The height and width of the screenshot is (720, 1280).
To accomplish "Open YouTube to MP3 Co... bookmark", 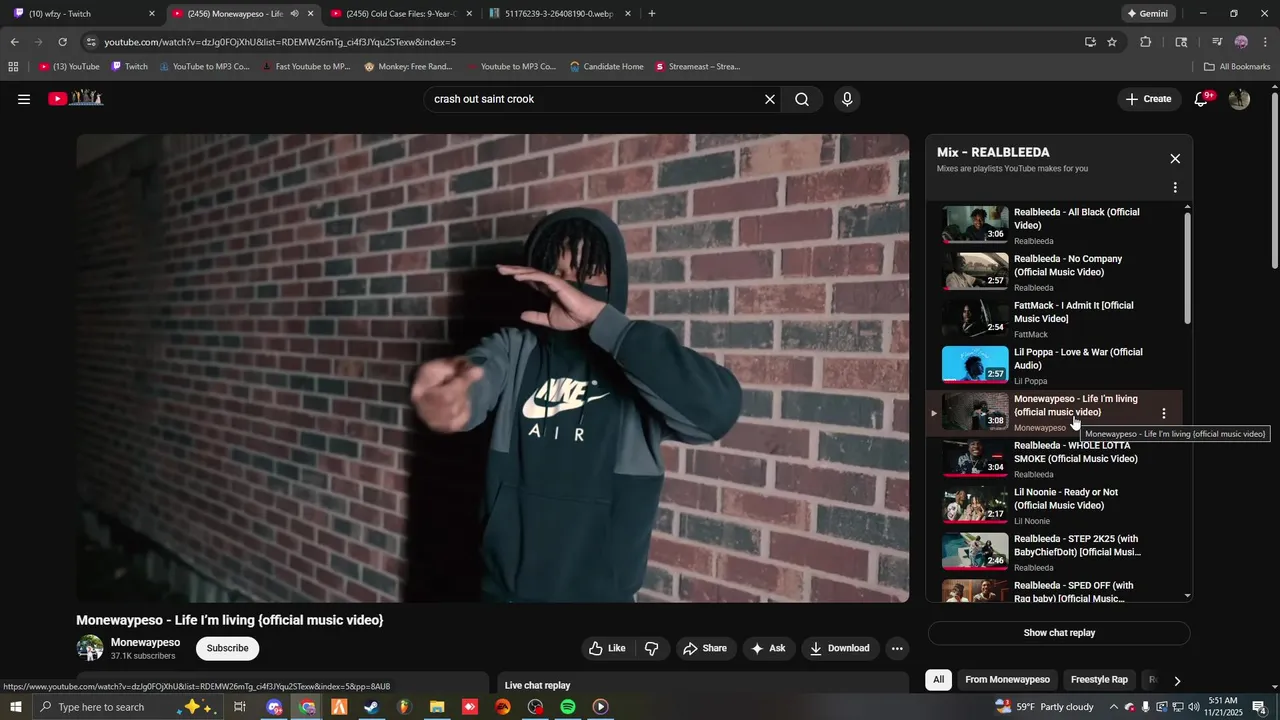I will point(204,66).
